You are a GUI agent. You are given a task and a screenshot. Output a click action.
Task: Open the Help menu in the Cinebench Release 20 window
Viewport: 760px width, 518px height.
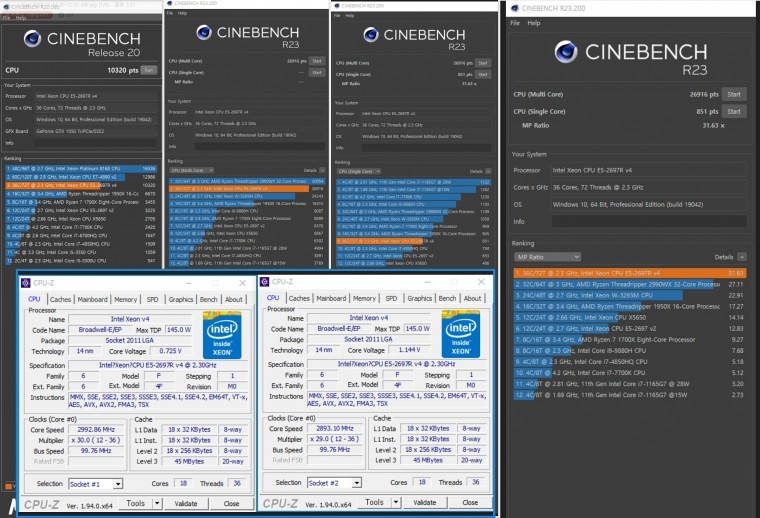coord(21,18)
